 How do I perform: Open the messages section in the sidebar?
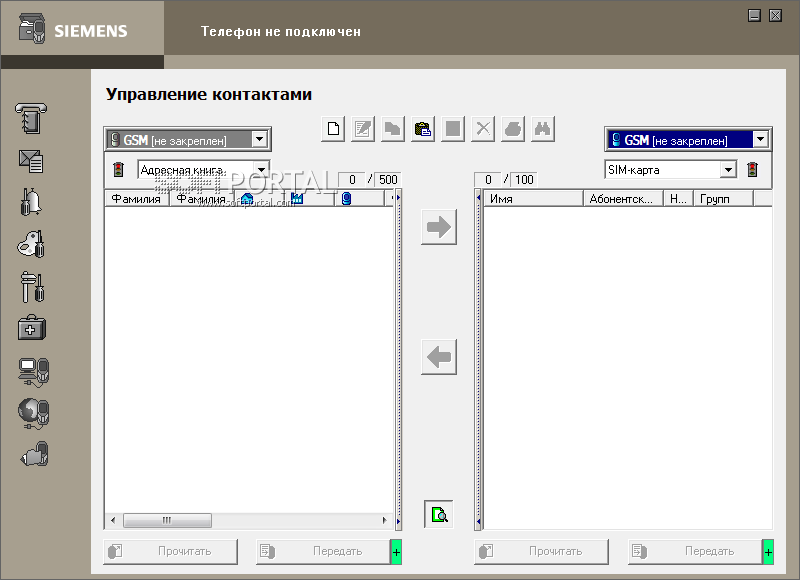click(x=31, y=161)
